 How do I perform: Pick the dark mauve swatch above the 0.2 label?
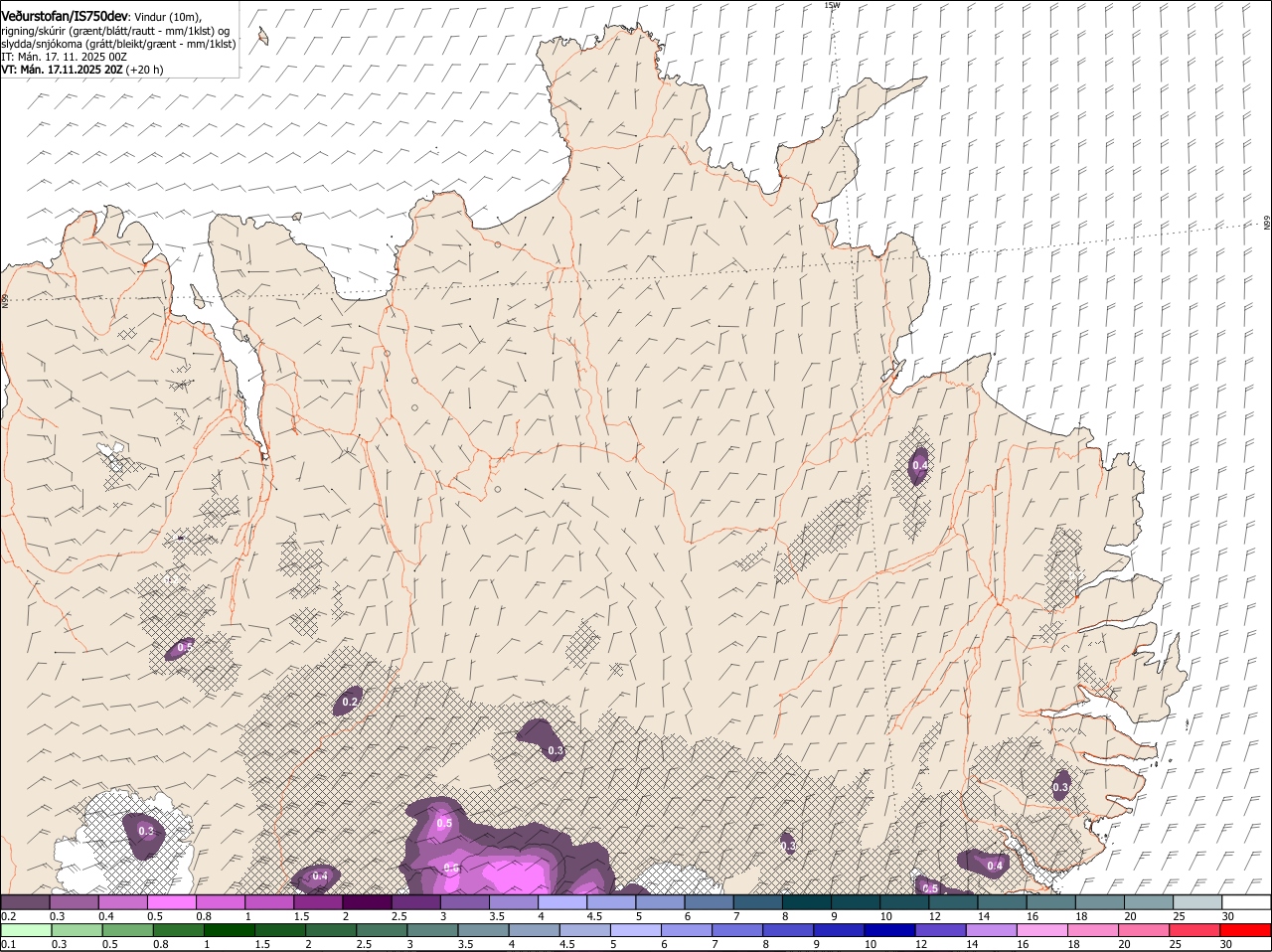pos(25,902)
